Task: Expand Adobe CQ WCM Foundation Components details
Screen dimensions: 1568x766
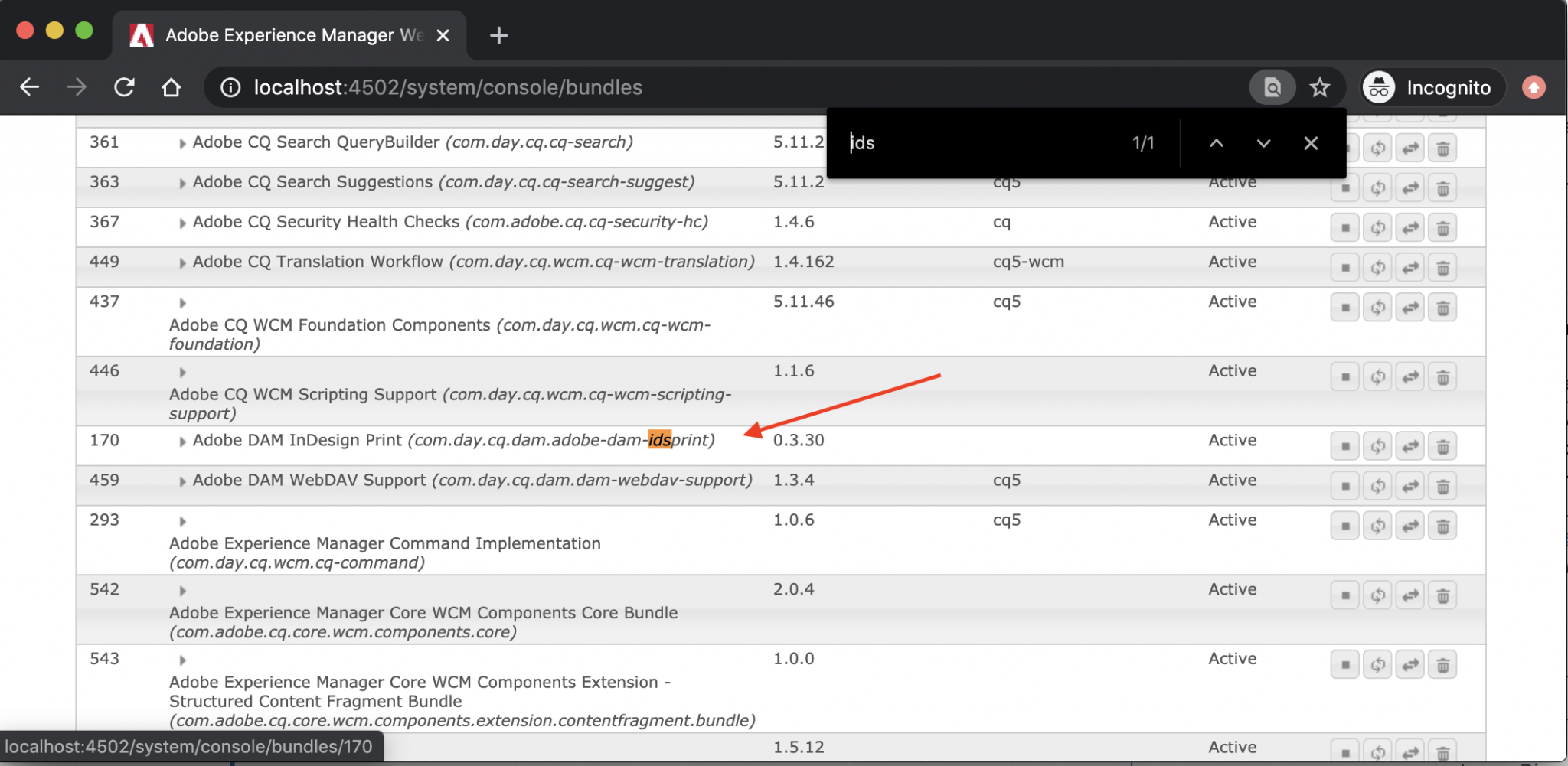Action: click(182, 302)
